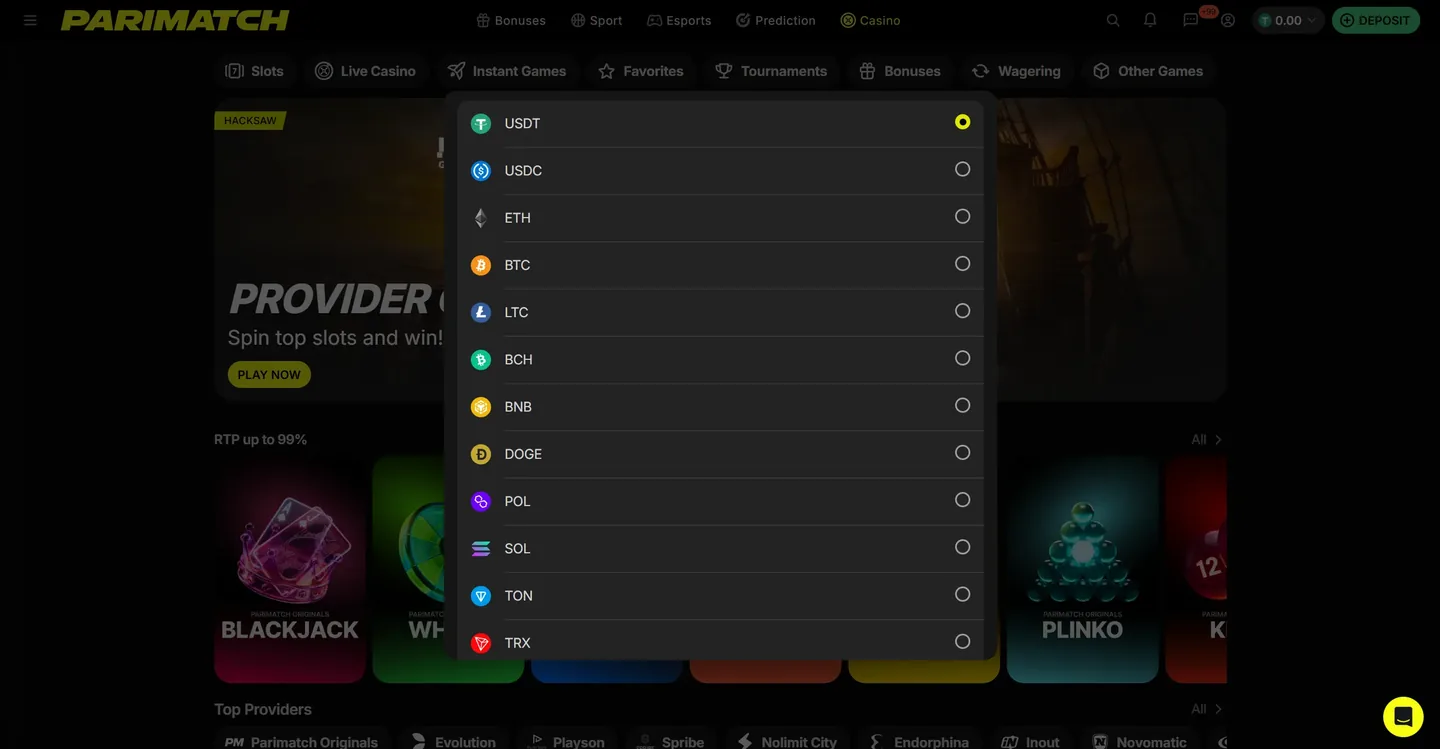1440x749 pixels.
Task: Go to Bonuses in the top navigation
Action: (511, 20)
